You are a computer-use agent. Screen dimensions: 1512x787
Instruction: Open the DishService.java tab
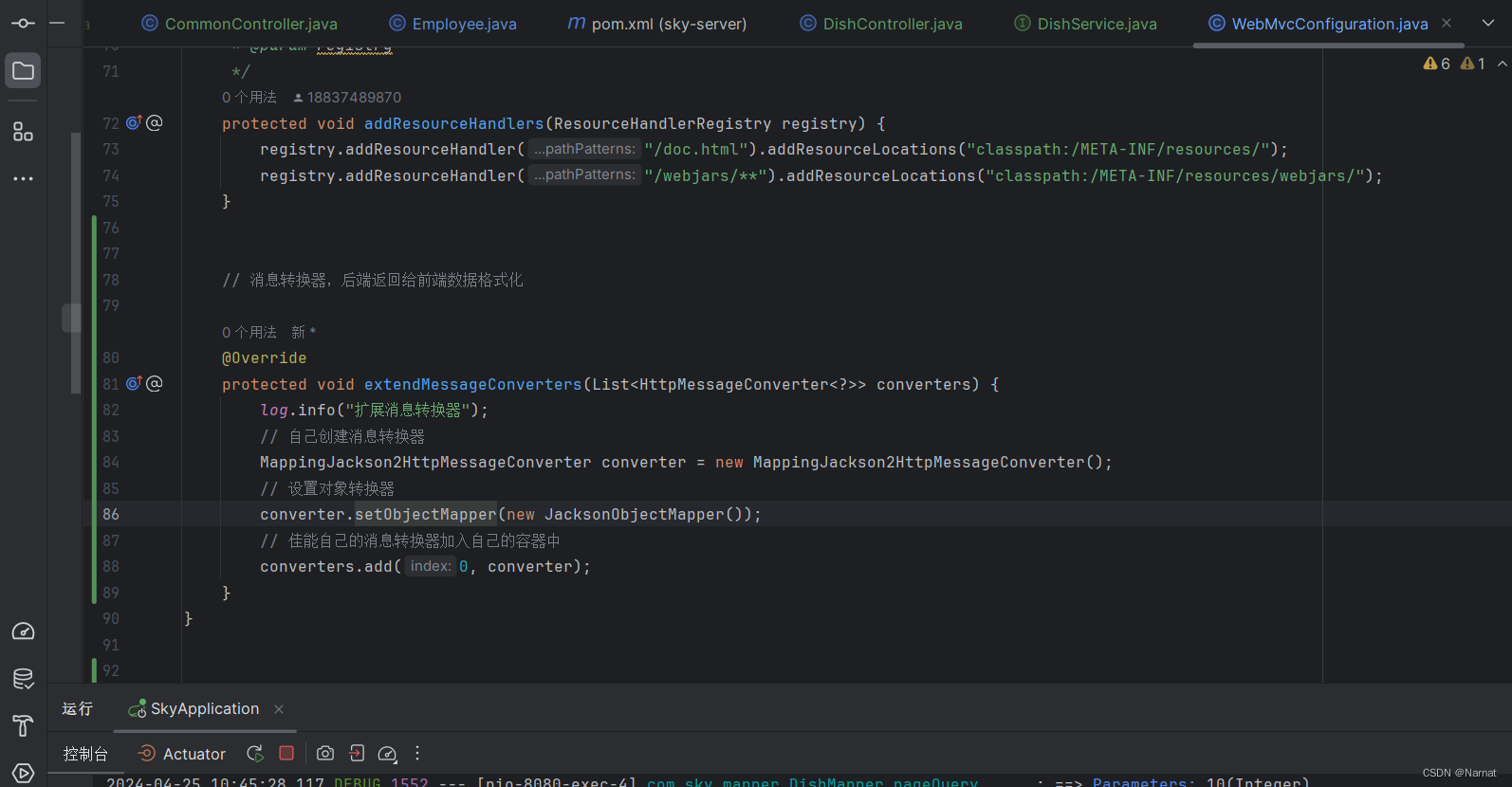(x=1086, y=24)
